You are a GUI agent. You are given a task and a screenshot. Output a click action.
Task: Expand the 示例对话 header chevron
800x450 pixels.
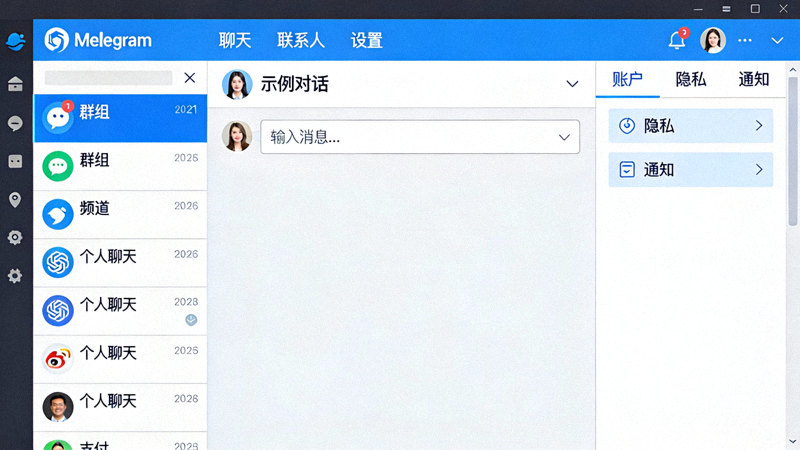click(572, 84)
